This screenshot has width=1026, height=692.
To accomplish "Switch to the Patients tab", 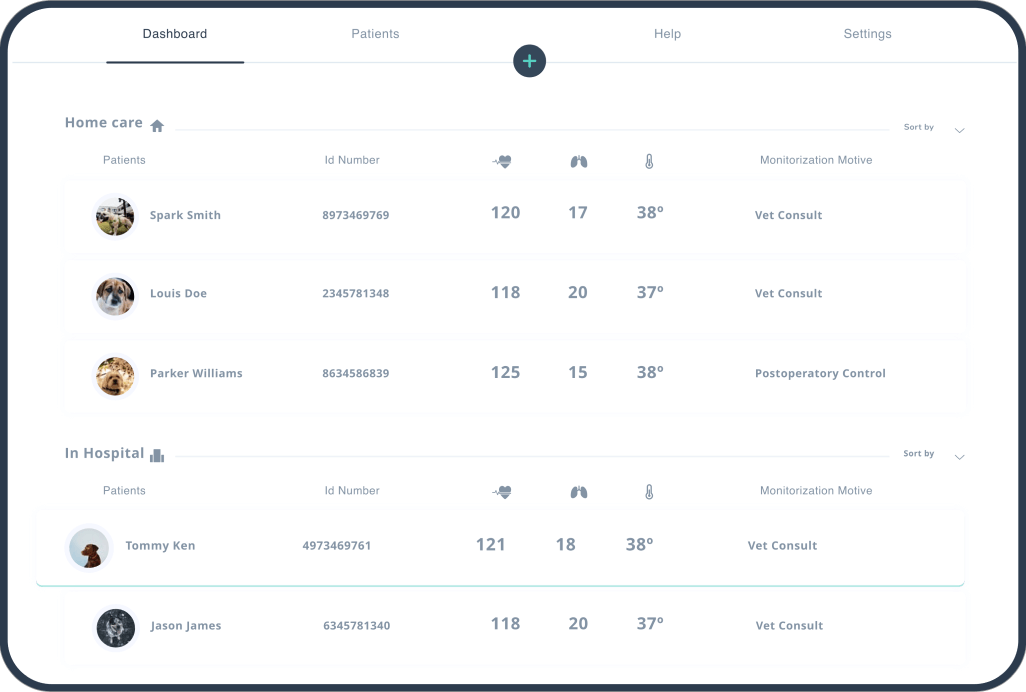I will (375, 33).
